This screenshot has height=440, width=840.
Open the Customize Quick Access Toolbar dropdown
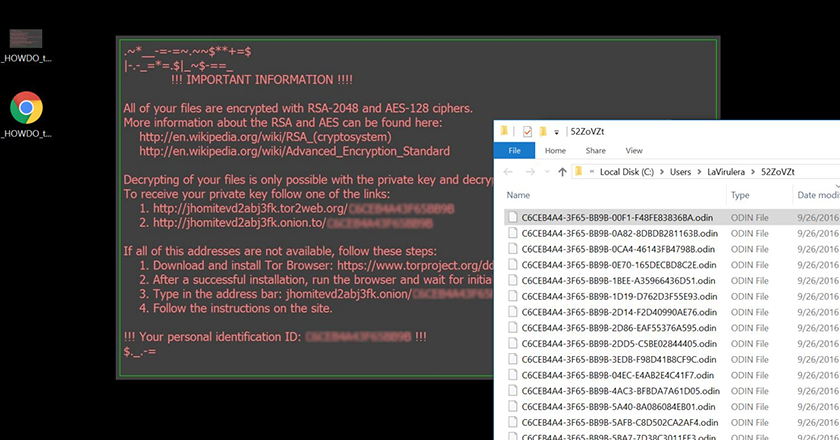click(x=556, y=131)
